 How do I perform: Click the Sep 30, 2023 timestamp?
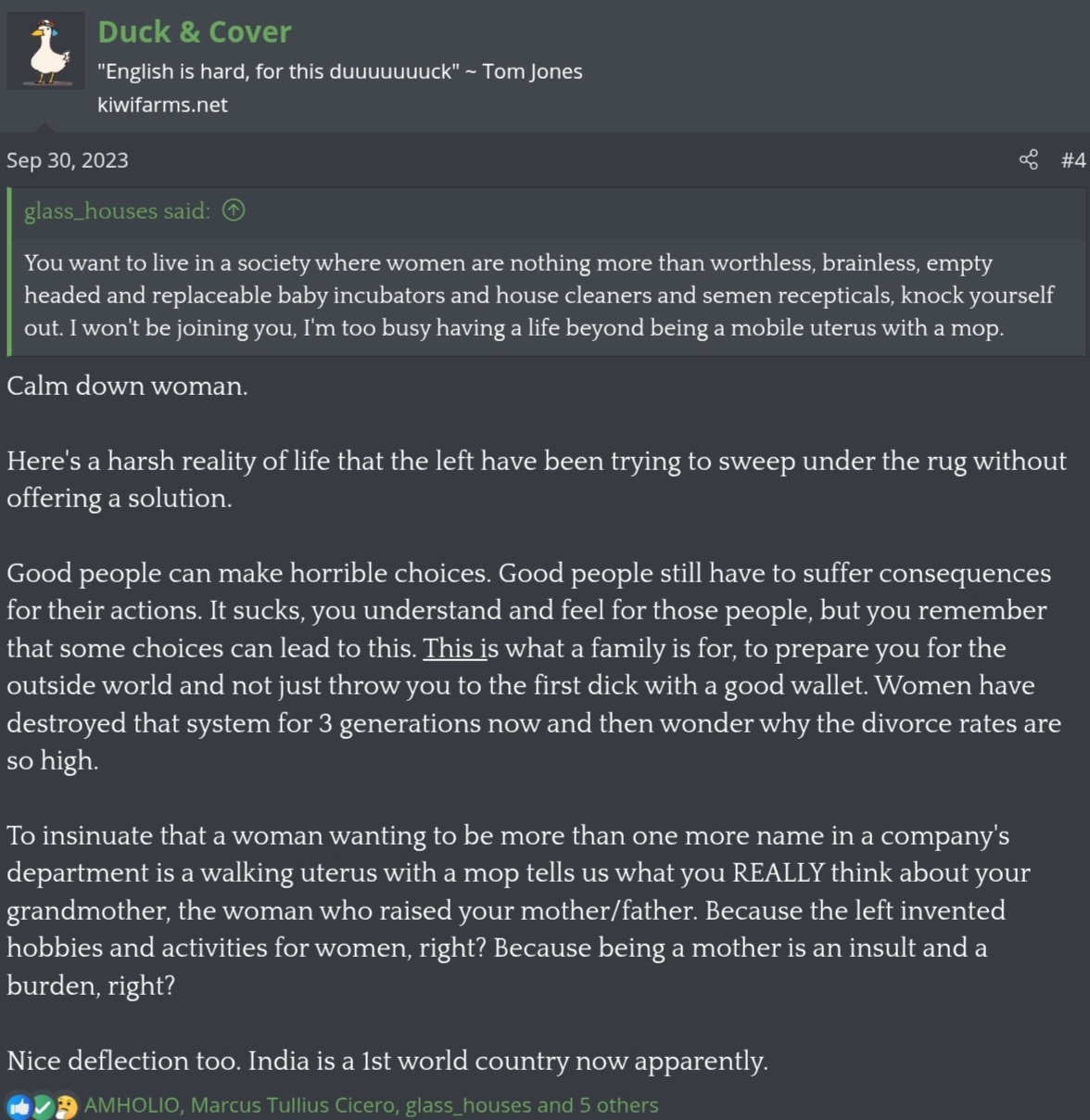tap(68, 160)
